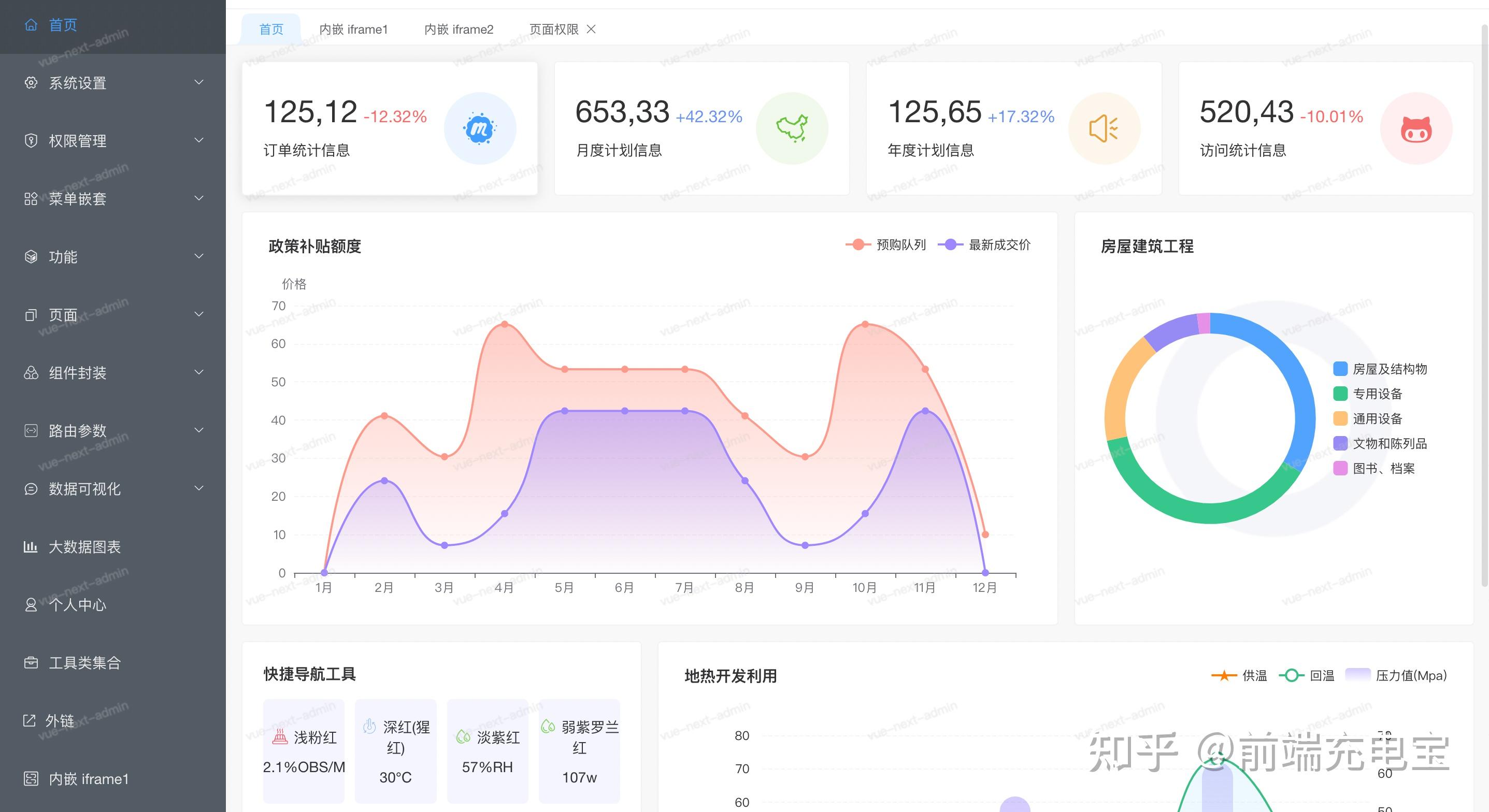This screenshot has width=1489, height=812.
Task: Open the 内嵌 iframe1 tab
Action: (354, 29)
